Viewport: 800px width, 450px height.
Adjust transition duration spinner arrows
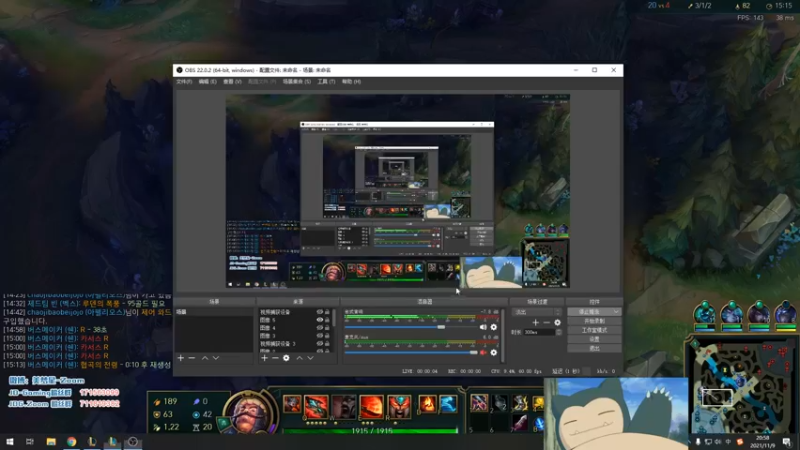point(559,332)
